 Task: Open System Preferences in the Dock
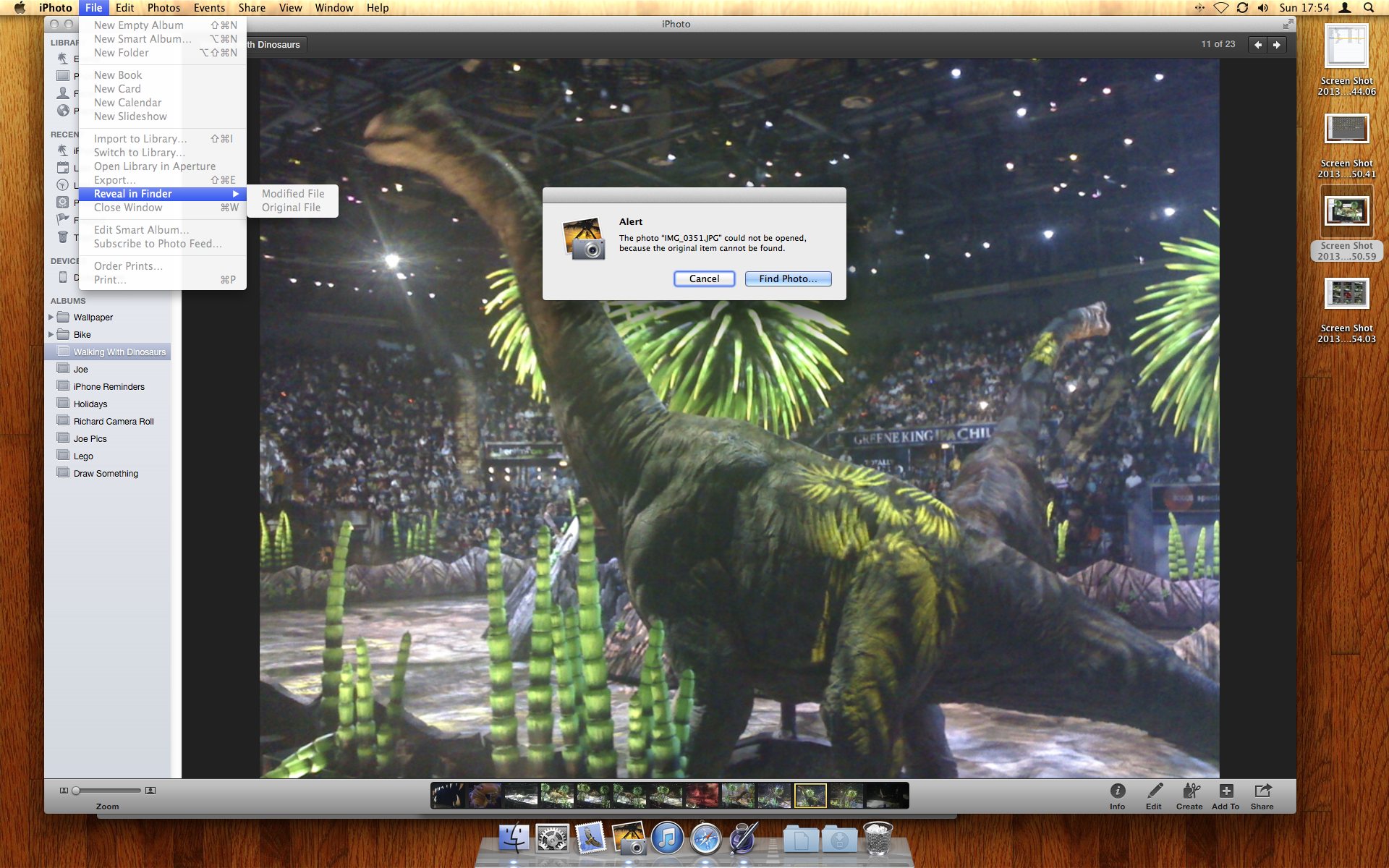pyautogui.click(x=553, y=839)
